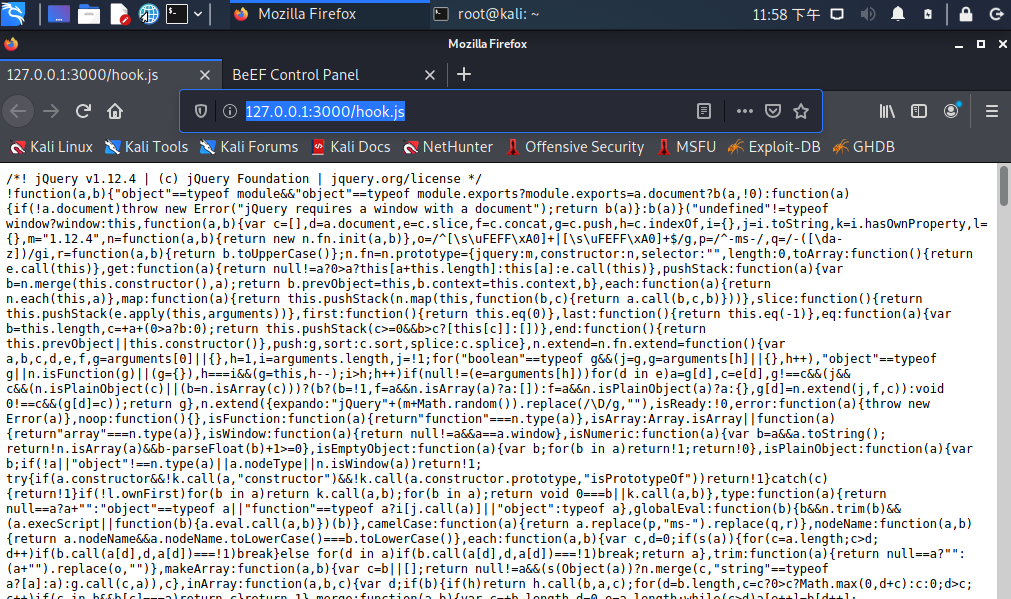Open Firefox account icon

point(951,112)
